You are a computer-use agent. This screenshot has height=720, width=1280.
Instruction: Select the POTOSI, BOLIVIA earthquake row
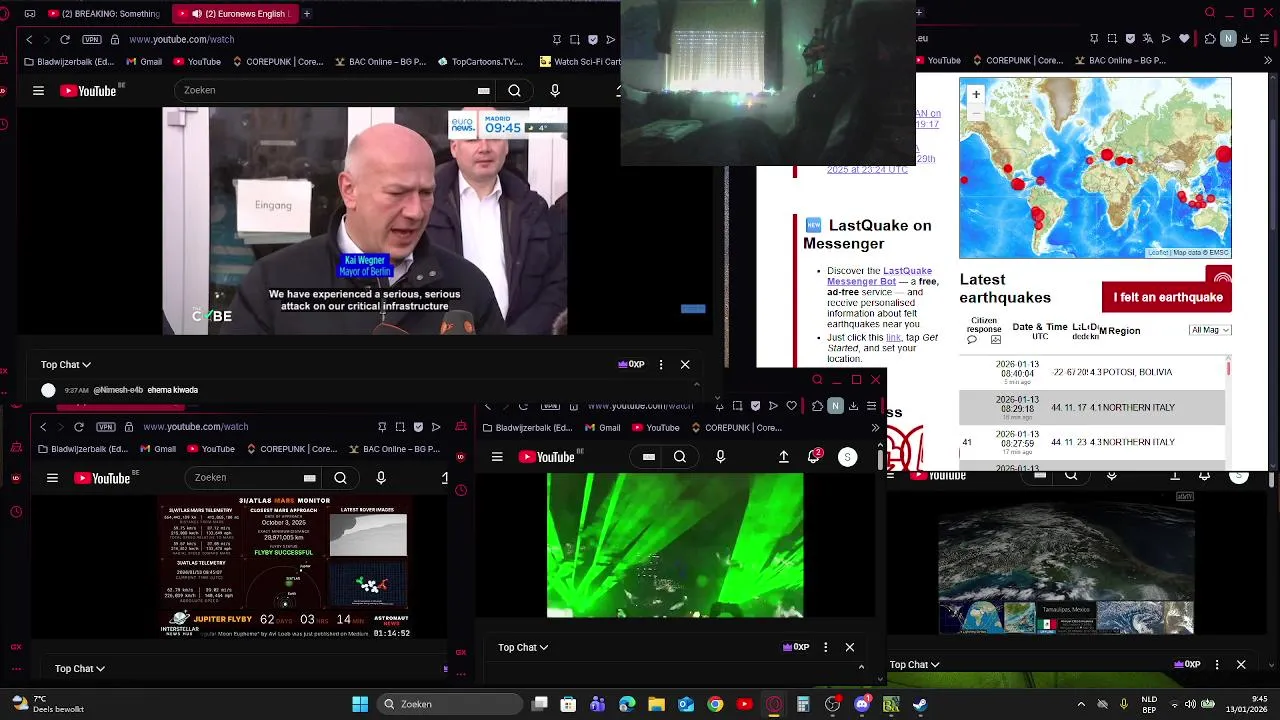[x=1092, y=372]
